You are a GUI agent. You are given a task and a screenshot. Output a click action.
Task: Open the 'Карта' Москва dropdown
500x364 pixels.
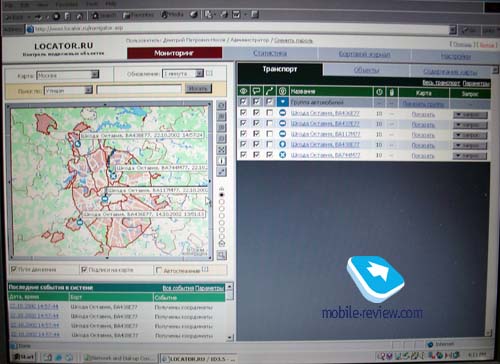pyautogui.click(x=95, y=74)
